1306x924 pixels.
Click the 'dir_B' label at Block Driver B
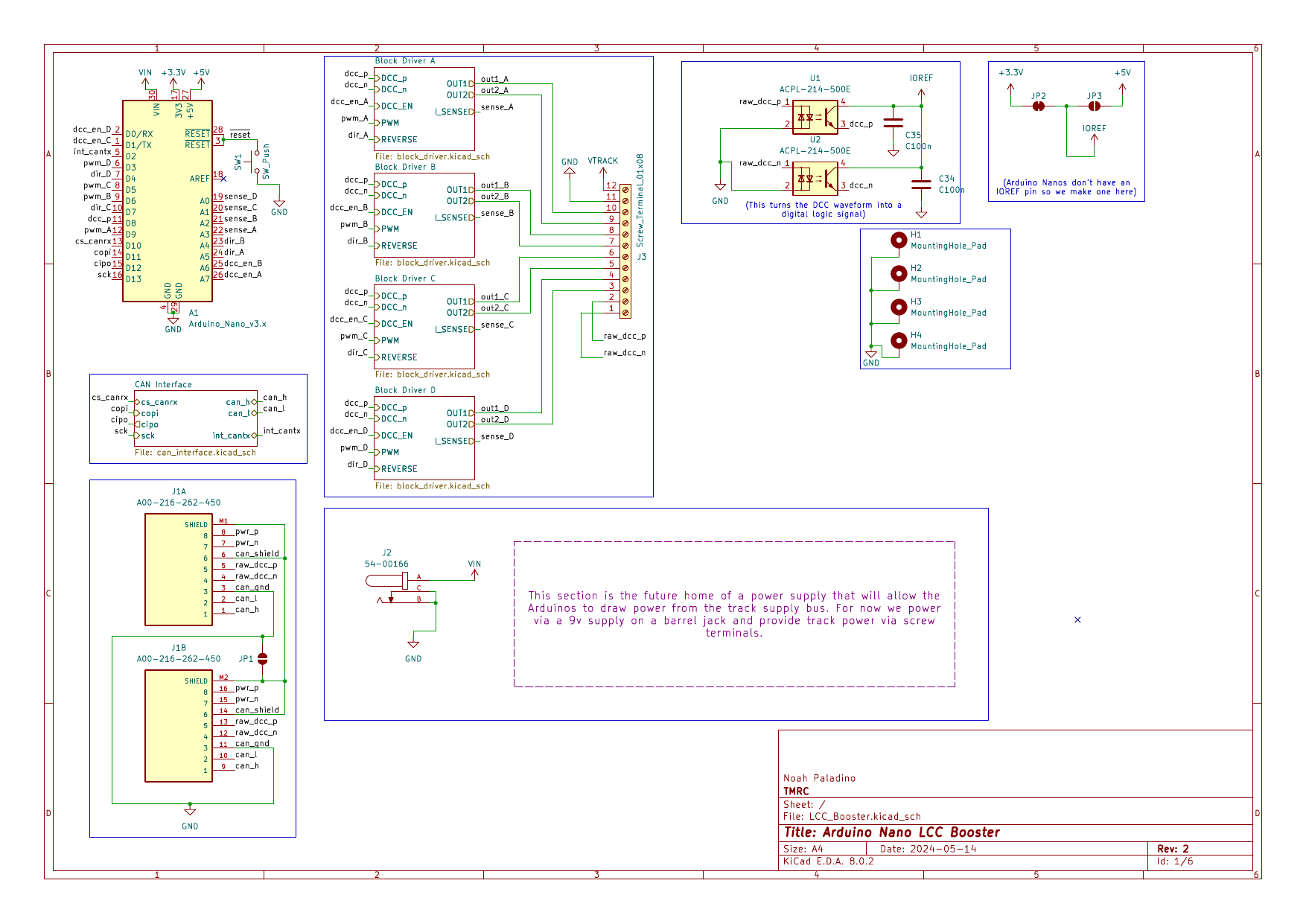click(x=357, y=241)
